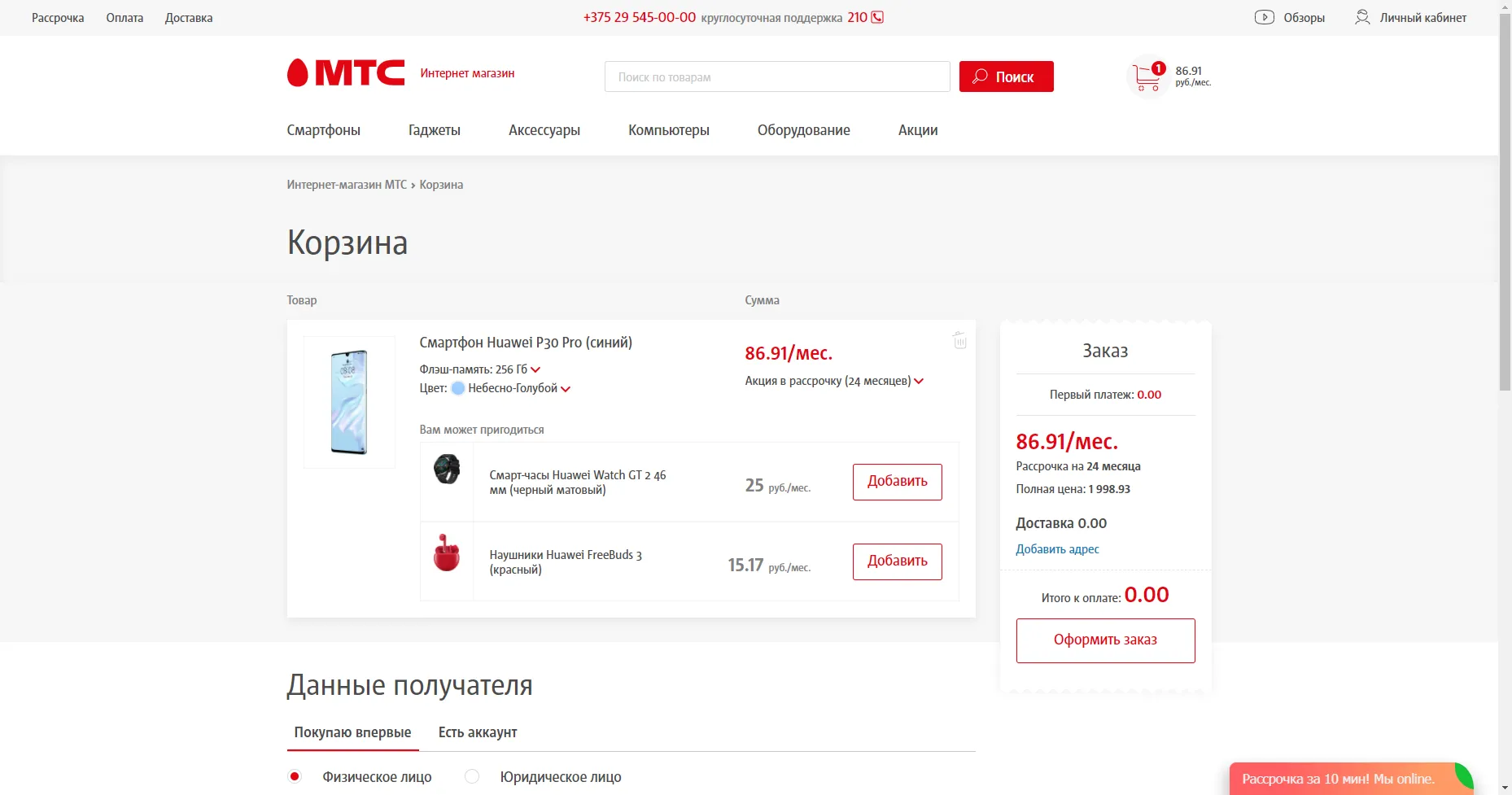Click the phone number +375 29 545-00-00
The width and height of the screenshot is (1512, 795).
pos(640,17)
